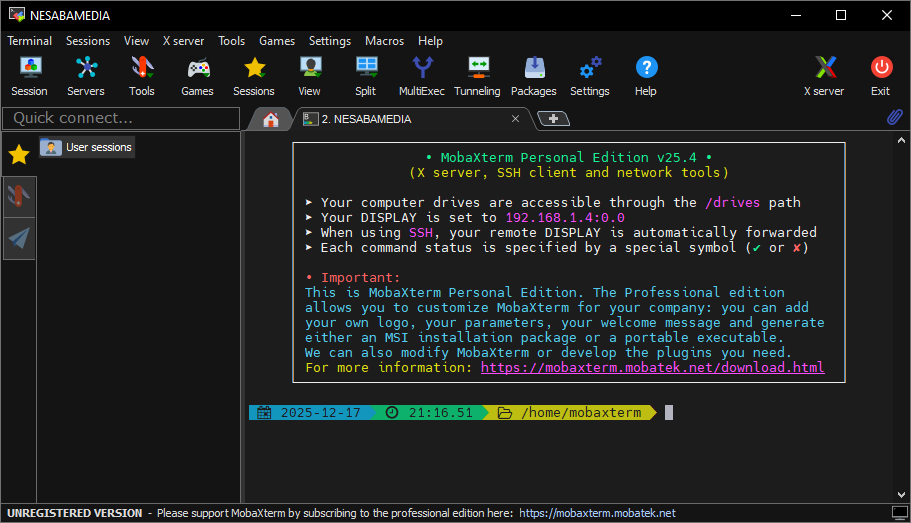Expand the User sessions tree item
This screenshot has width=911, height=523.
point(87,147)
